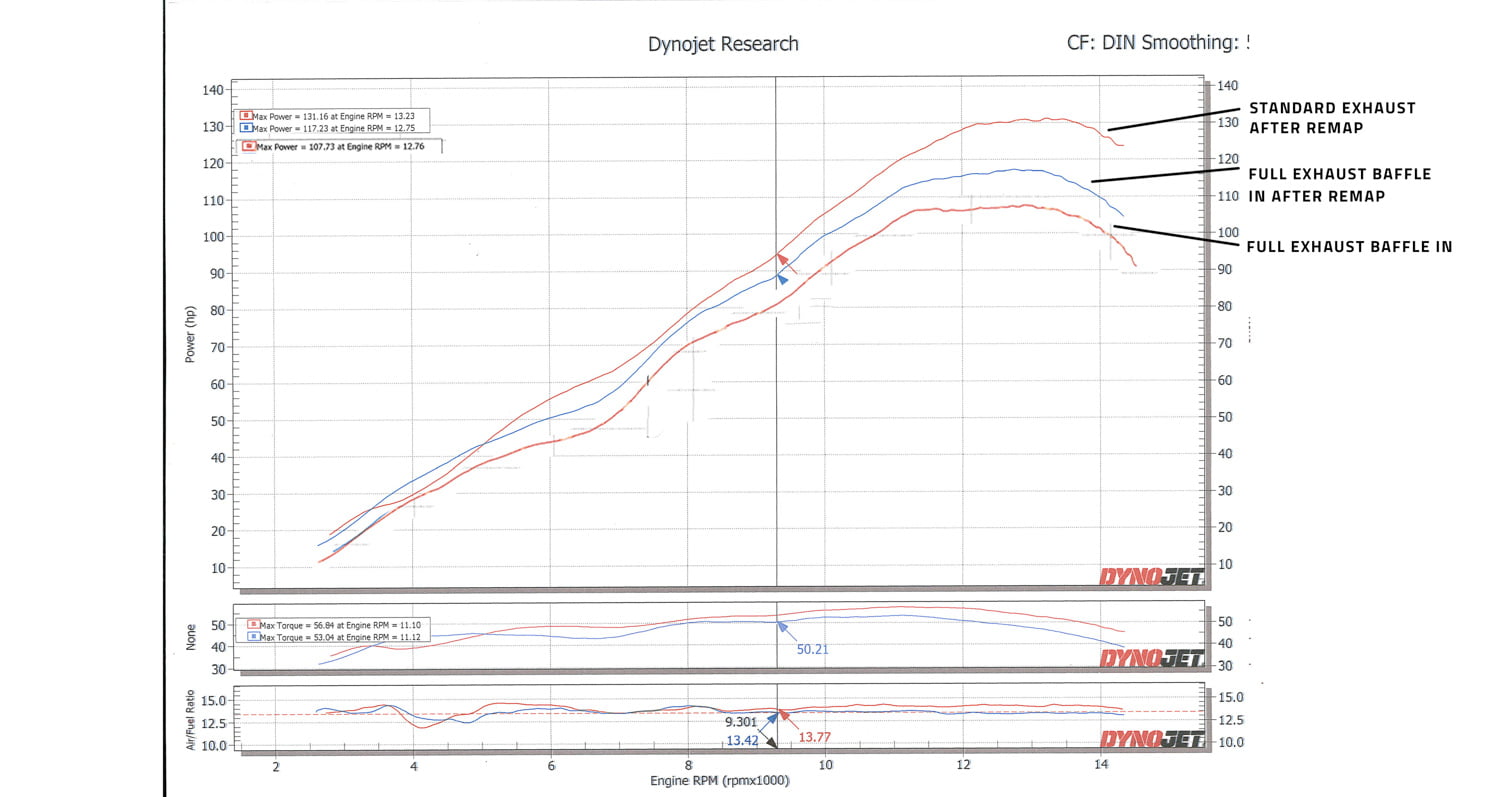Image resolution: width=1500 pixels, height=797 pixels.
Task: Click the blue swatch beside Max Power = 117.23
Action: tap(246, 129)
